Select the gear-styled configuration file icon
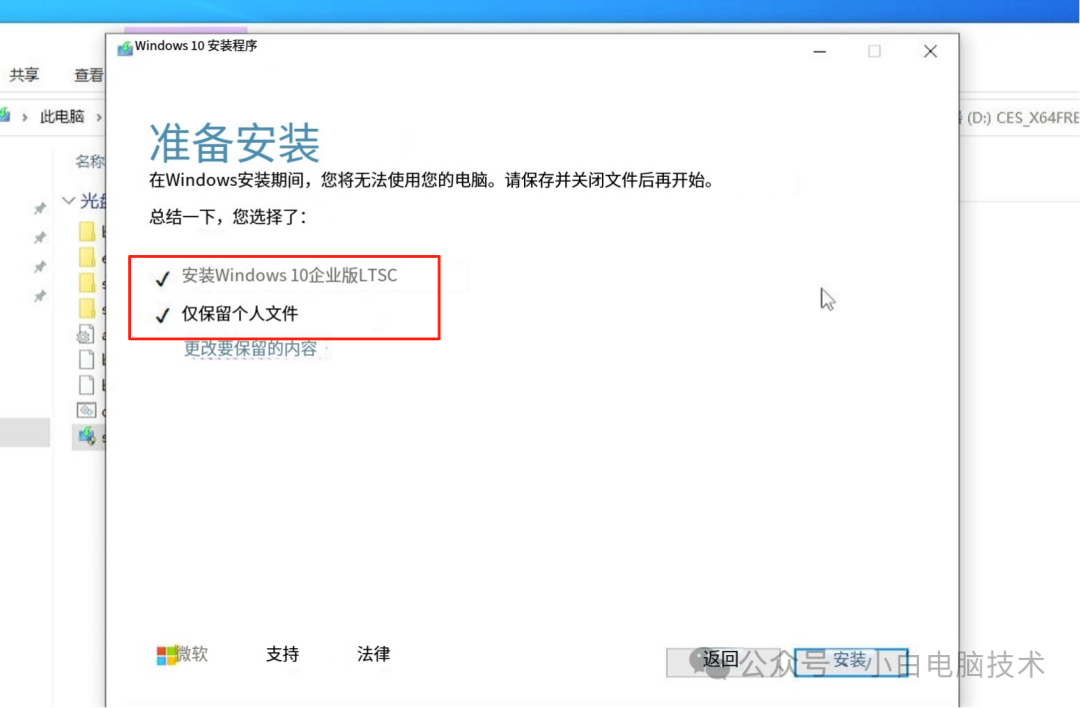Viewport: 1080px width, 708px height. pyautogui.click(x=85, y=333)
